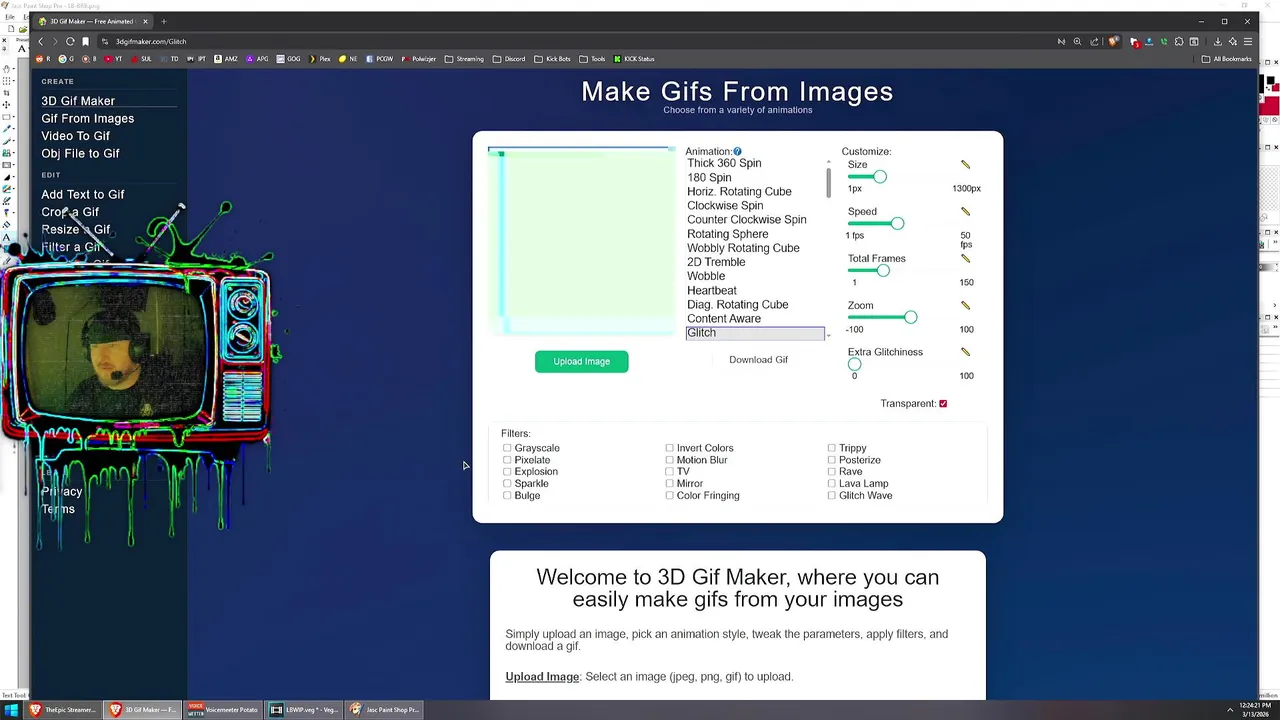Image resolution: width=1280 pixels, height=720 pixels.
Task: Open the Streaming bookmarks folder
Action: click(465, 59)
